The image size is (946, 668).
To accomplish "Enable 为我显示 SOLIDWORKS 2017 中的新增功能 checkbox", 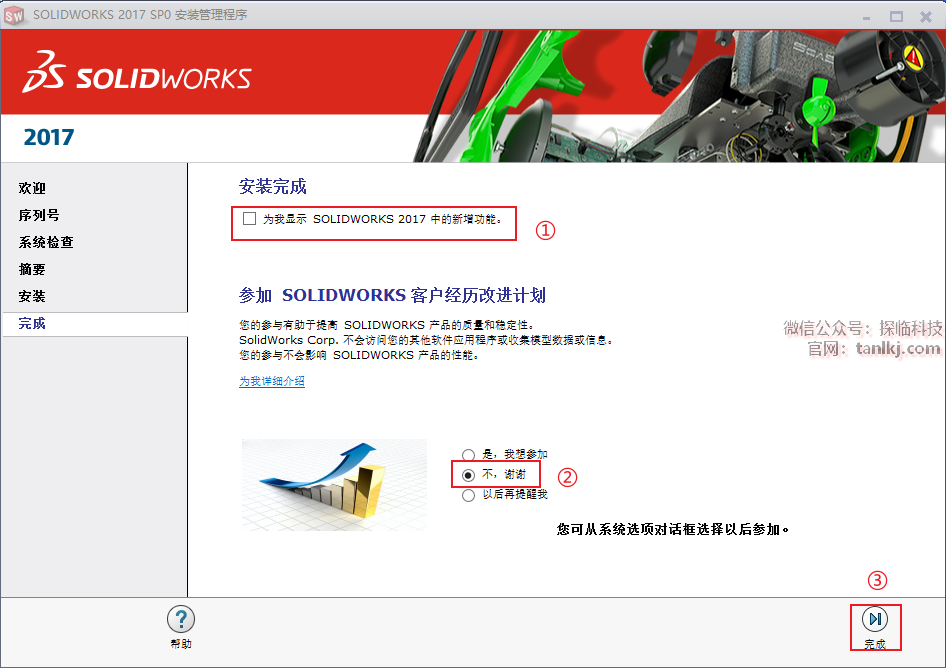I will (249, 218).
